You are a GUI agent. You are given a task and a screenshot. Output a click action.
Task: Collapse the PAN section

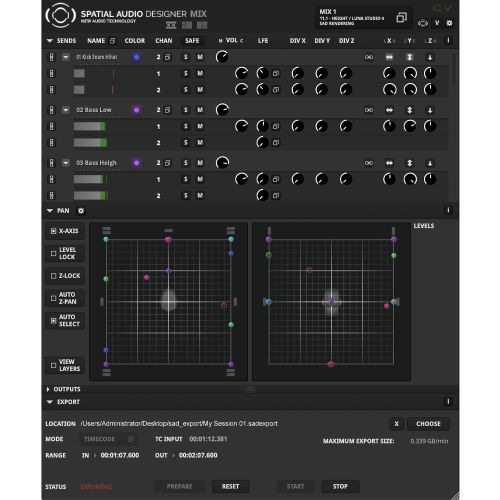point(49,211)
